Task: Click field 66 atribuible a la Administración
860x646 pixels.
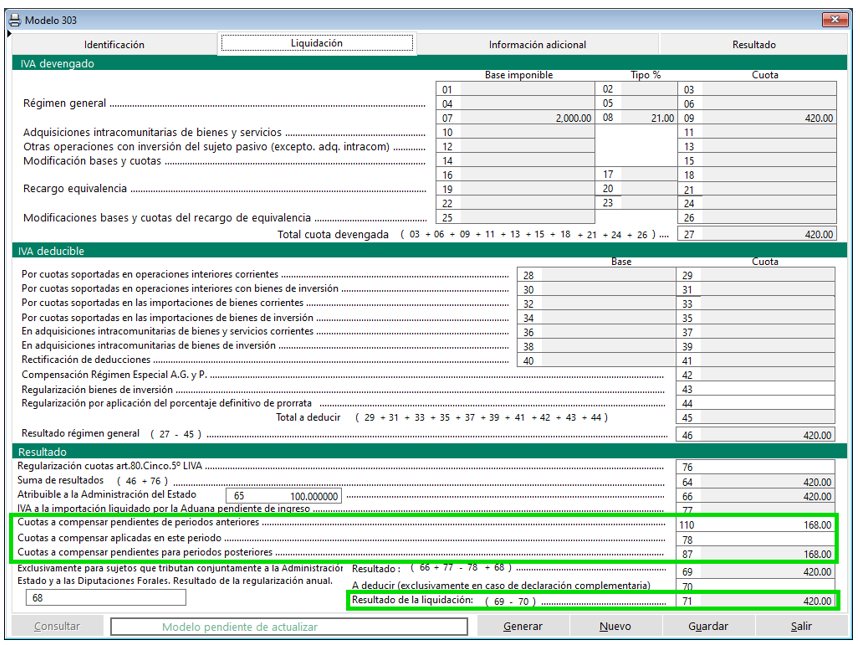Action: pos(755,496)
